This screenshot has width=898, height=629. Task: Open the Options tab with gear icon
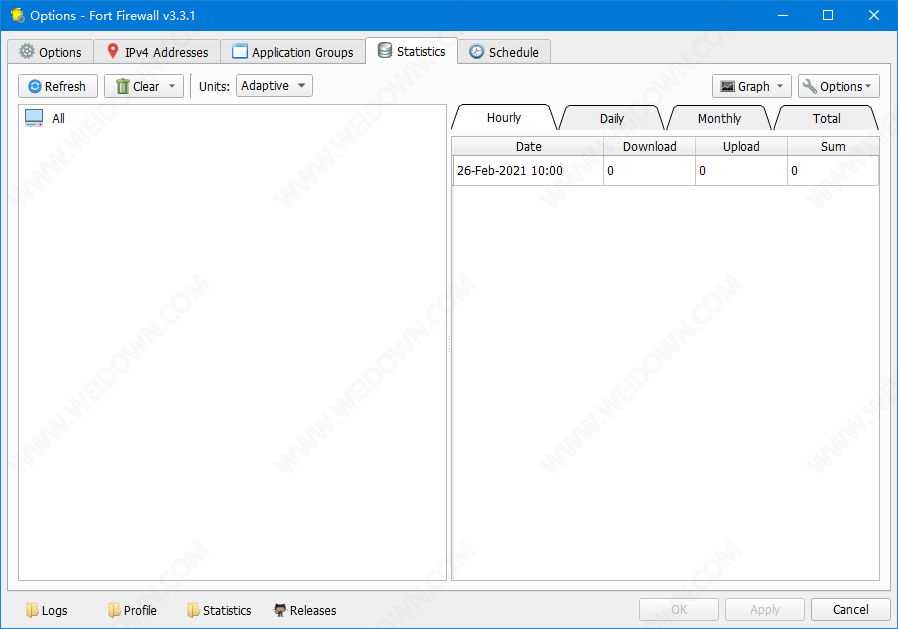tap(50, 52)
